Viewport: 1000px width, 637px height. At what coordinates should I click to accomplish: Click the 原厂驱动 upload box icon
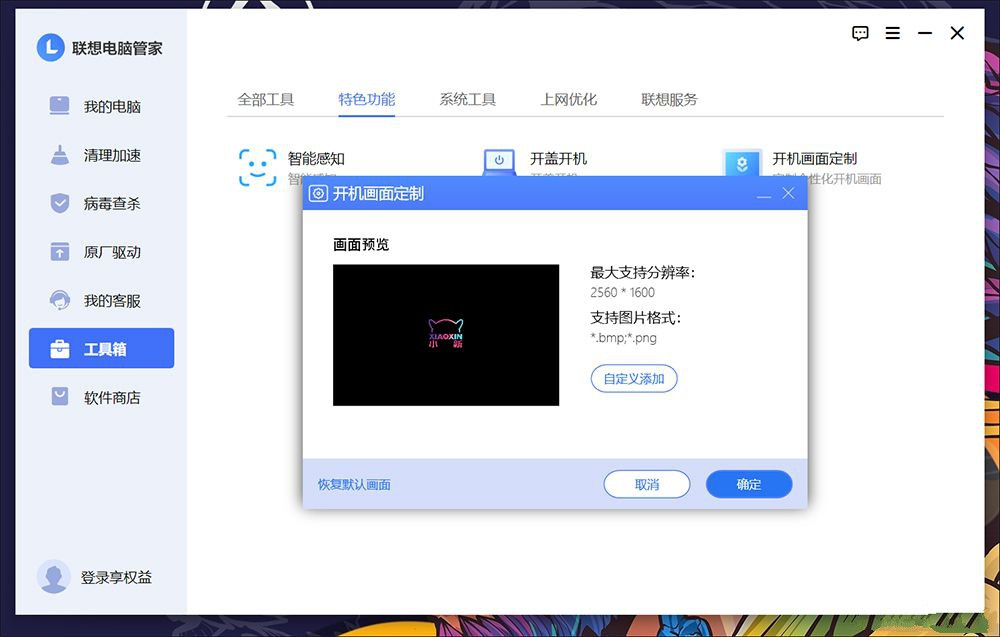(x=59, y=252)
